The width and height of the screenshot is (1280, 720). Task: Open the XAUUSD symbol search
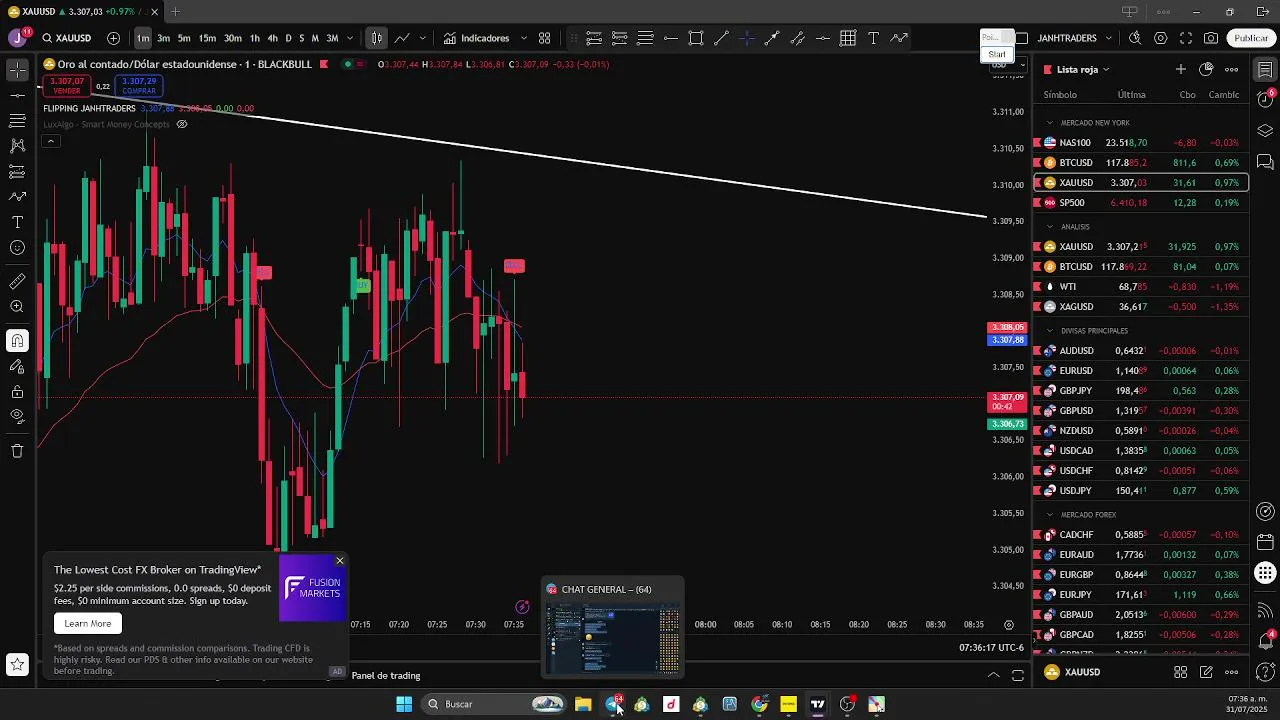click(x=67, y=38)
